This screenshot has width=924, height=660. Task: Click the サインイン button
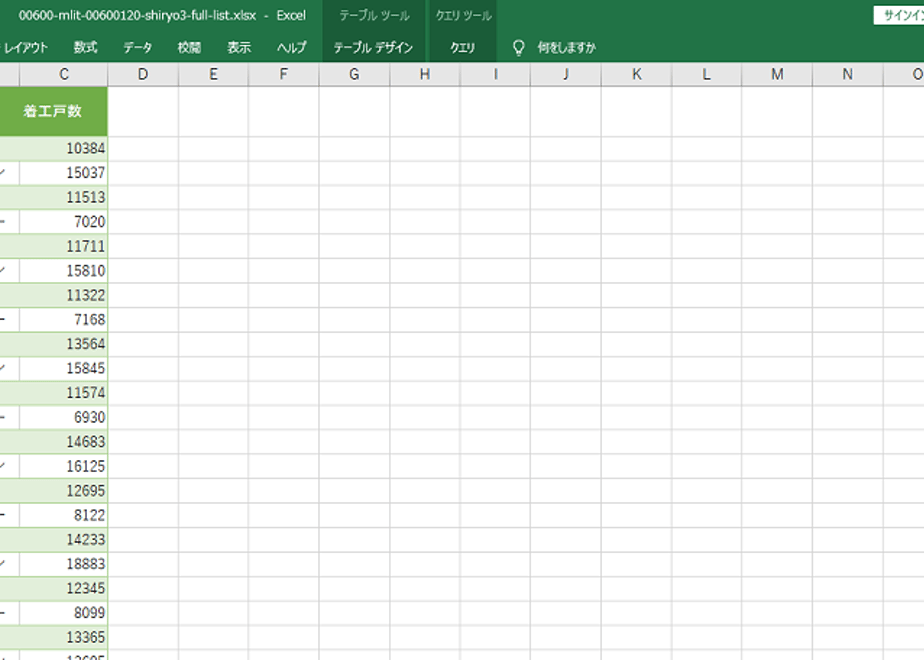pyautogui.click(x=899, y=16)
